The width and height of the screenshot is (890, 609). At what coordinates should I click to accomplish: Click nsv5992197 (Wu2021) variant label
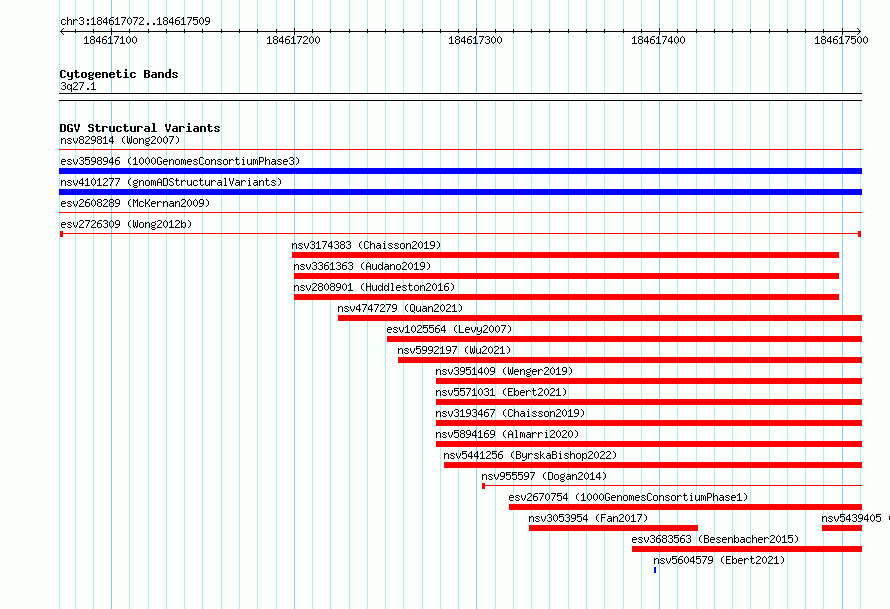click(x=454, y=350)
